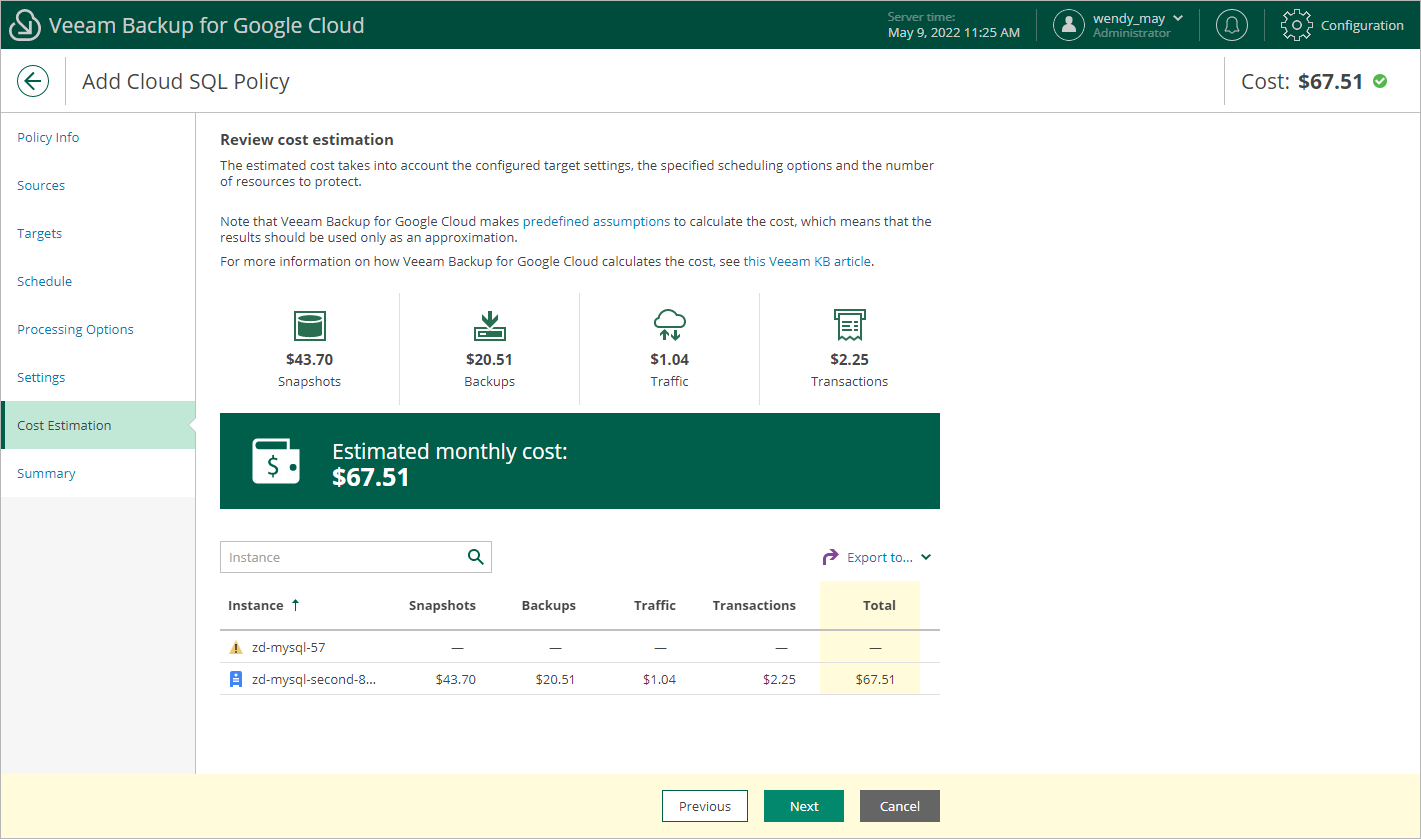Click the wallet icon in cost banner
This screenshot has width=1421, height=839.
(275, 461)
